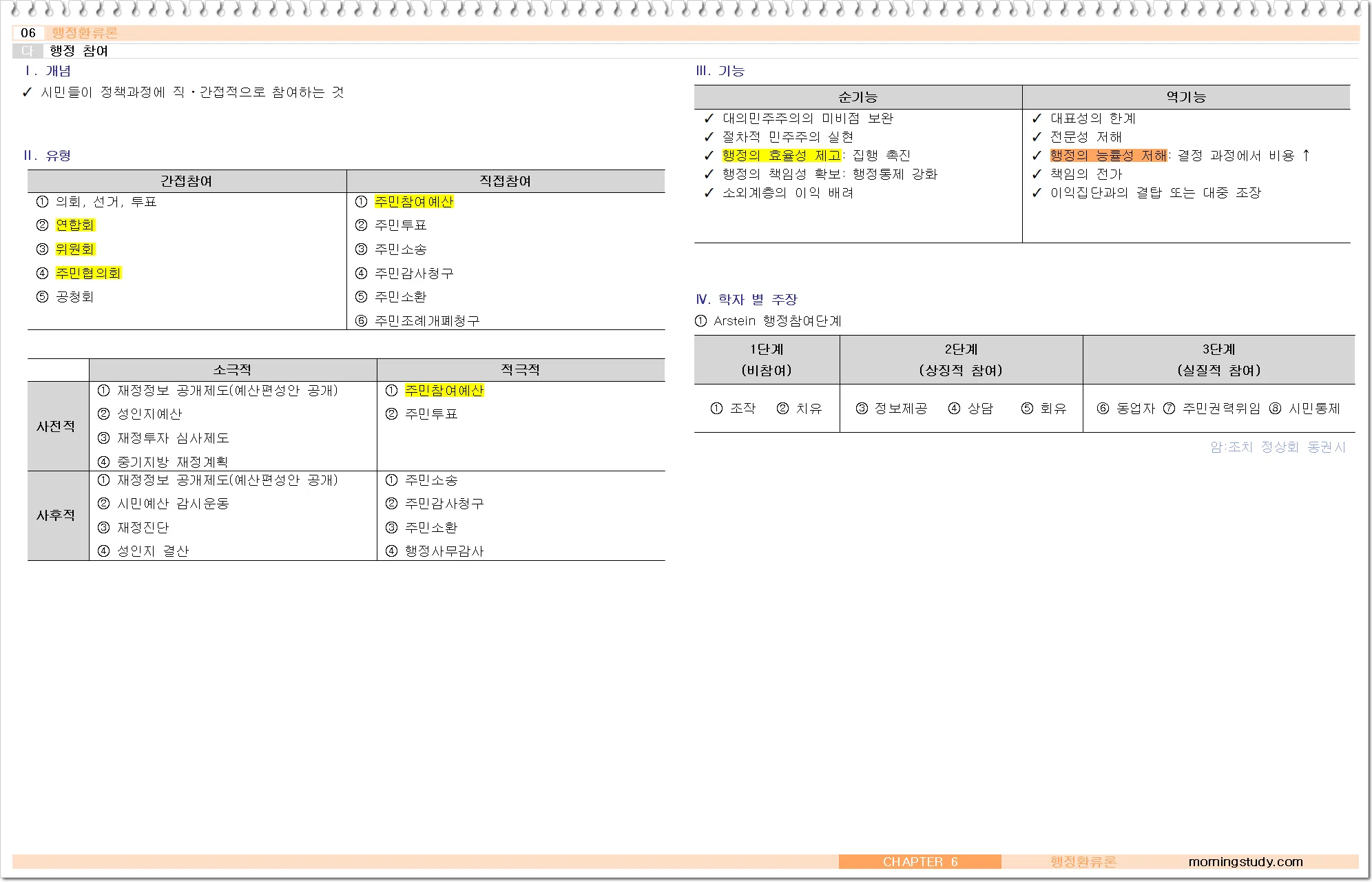The image size is (1372, 882).
Task: Click 이익집단과의 결탁 또는 대중 조장
Action: [x=1156, y=193]
